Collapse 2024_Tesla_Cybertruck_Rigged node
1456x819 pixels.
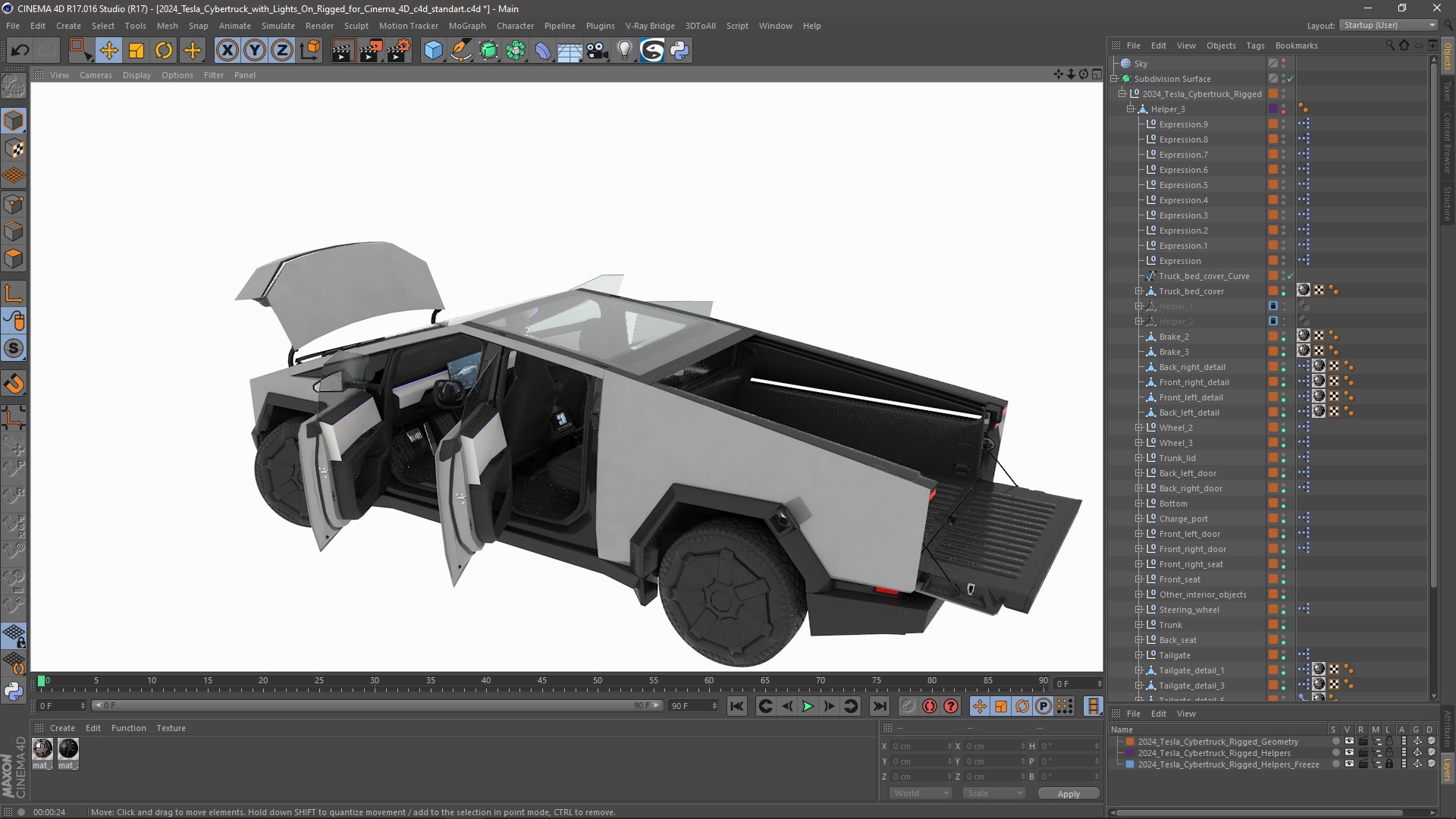(x=1122, y=94)
